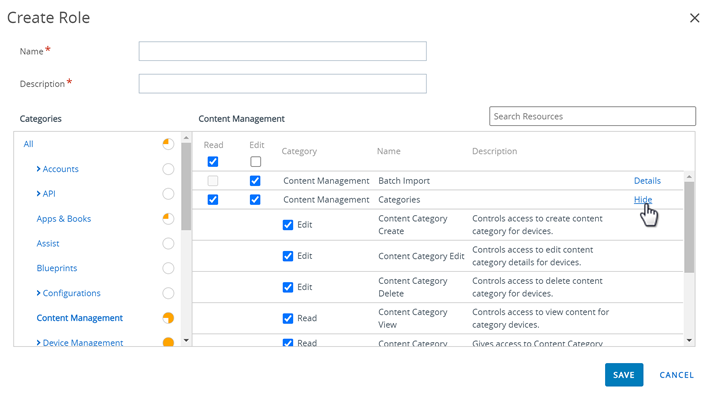Click Content Category Edit name text

(421, 256)
